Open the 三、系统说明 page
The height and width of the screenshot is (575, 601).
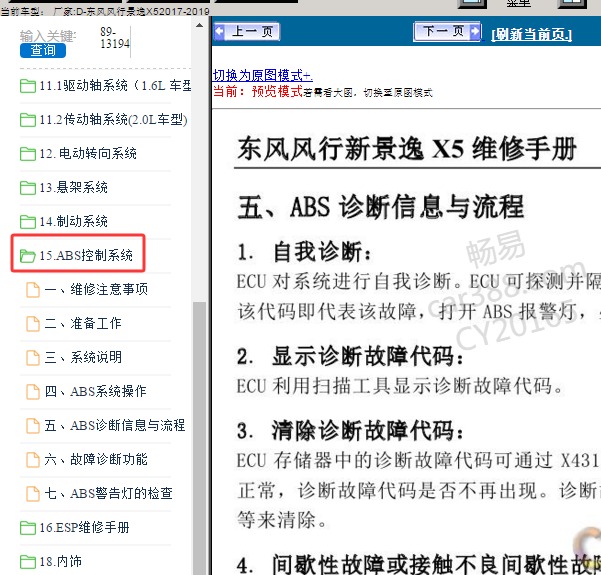pyautogui.click(x=83, y=357)
